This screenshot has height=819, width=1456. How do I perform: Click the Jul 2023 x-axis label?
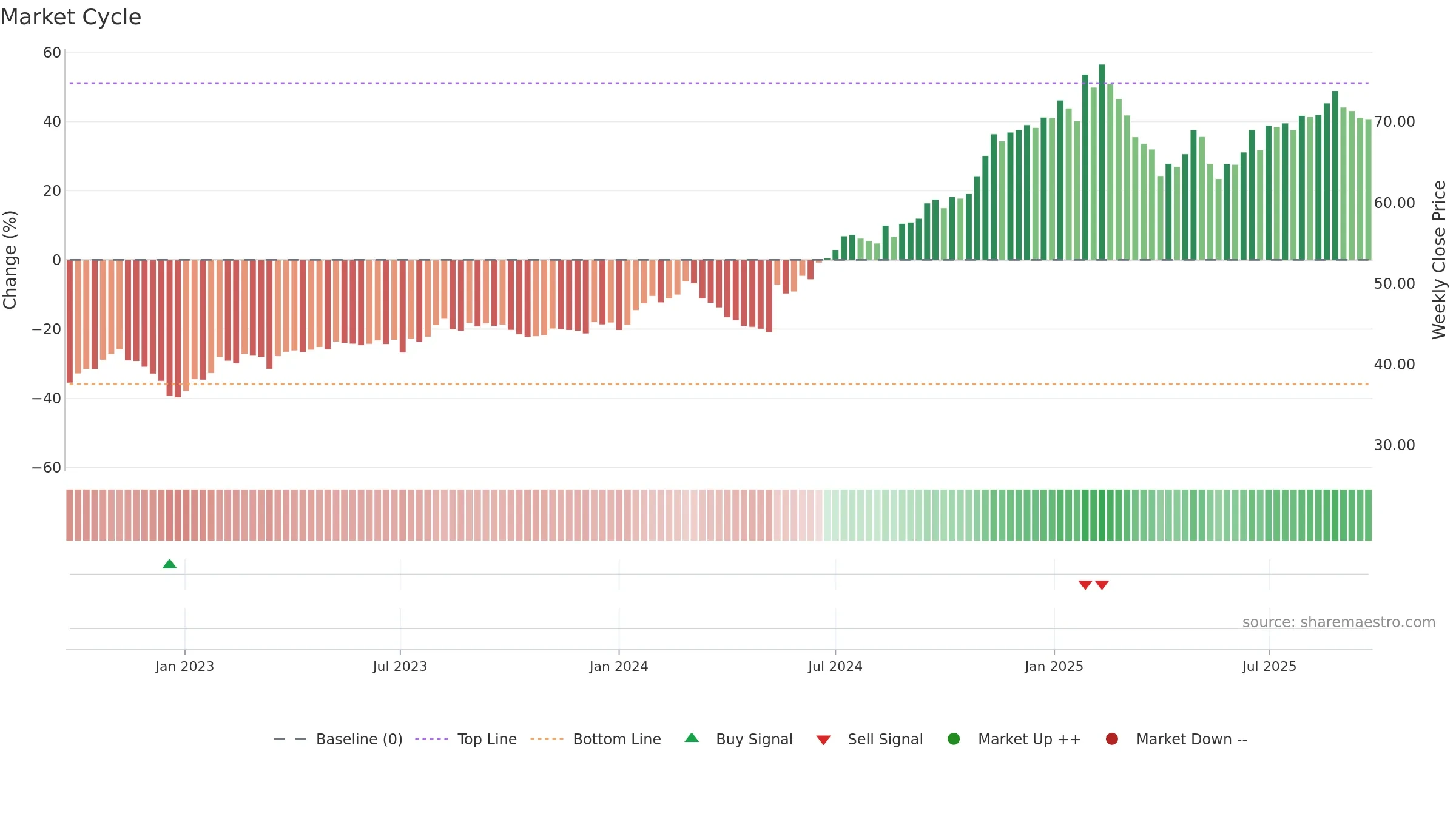[x=400, y=667]
